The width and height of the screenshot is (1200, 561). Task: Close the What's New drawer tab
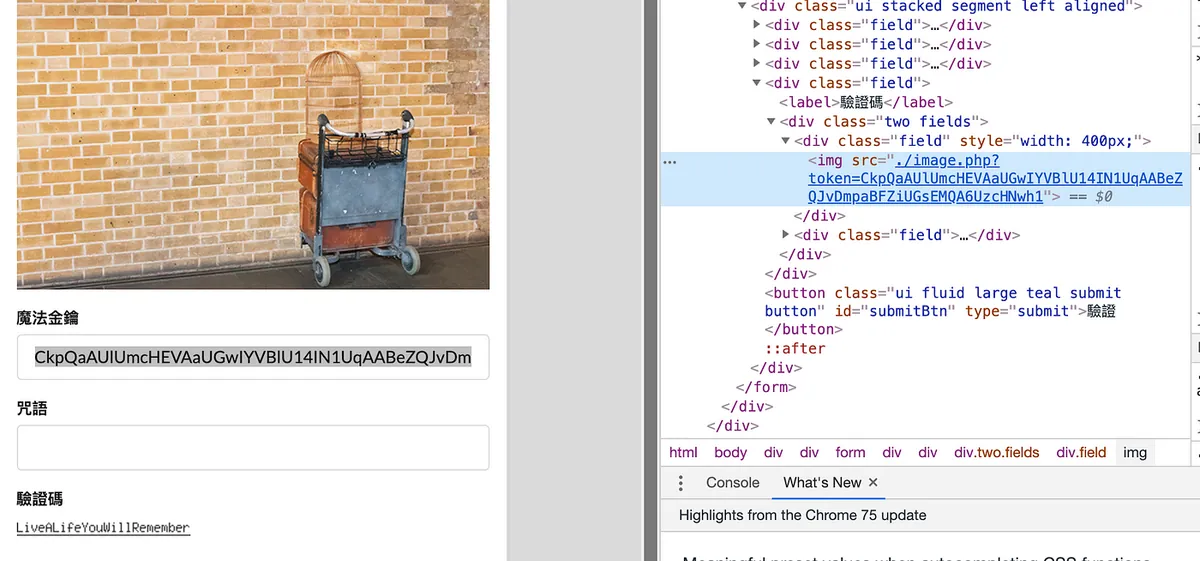tap(873, 482)
